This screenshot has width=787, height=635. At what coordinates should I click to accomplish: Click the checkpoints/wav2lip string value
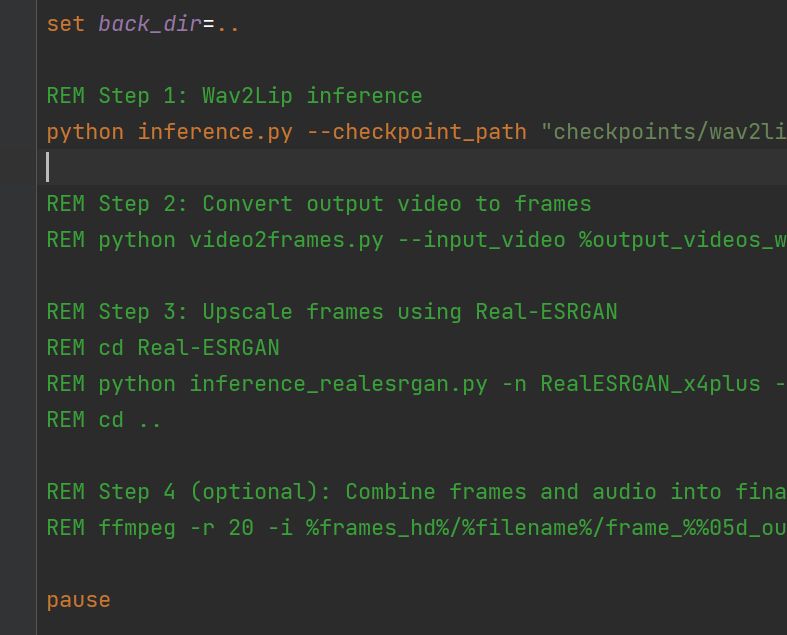coord(664,132)
